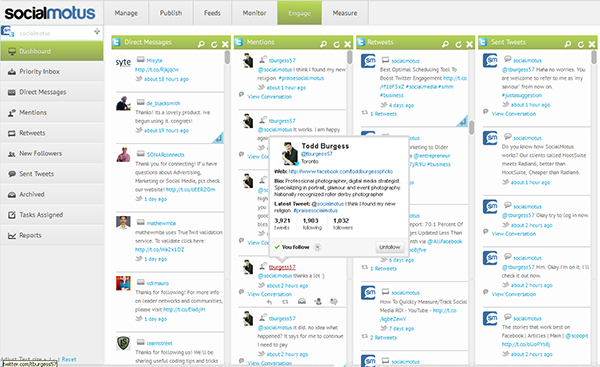The height and width of the screenshot is (367, 600).
Task: Open Direct Messages in sidebar
Action: coord(52,92)
